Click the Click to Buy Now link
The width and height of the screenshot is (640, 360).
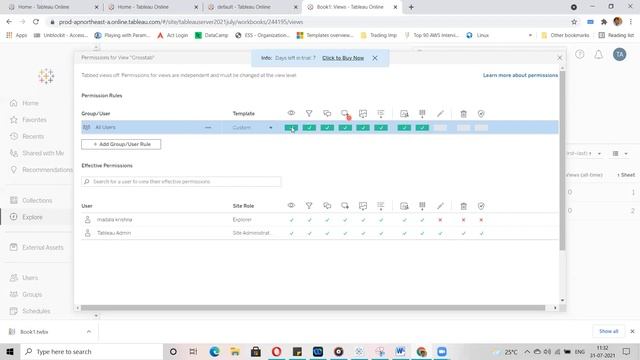pyautogui.click(x=343, y=58)
